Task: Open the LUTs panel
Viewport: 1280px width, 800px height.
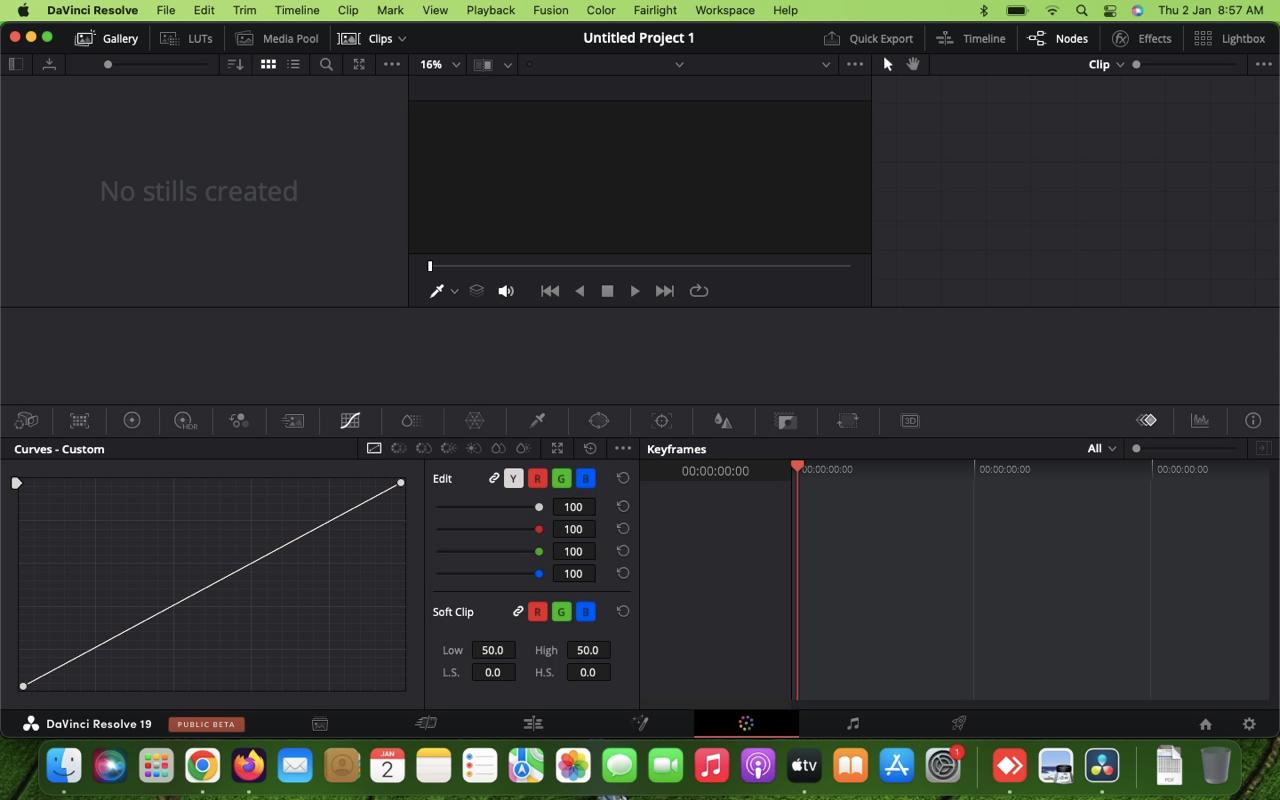Action: pyautogui.click(x=186, y=39)
